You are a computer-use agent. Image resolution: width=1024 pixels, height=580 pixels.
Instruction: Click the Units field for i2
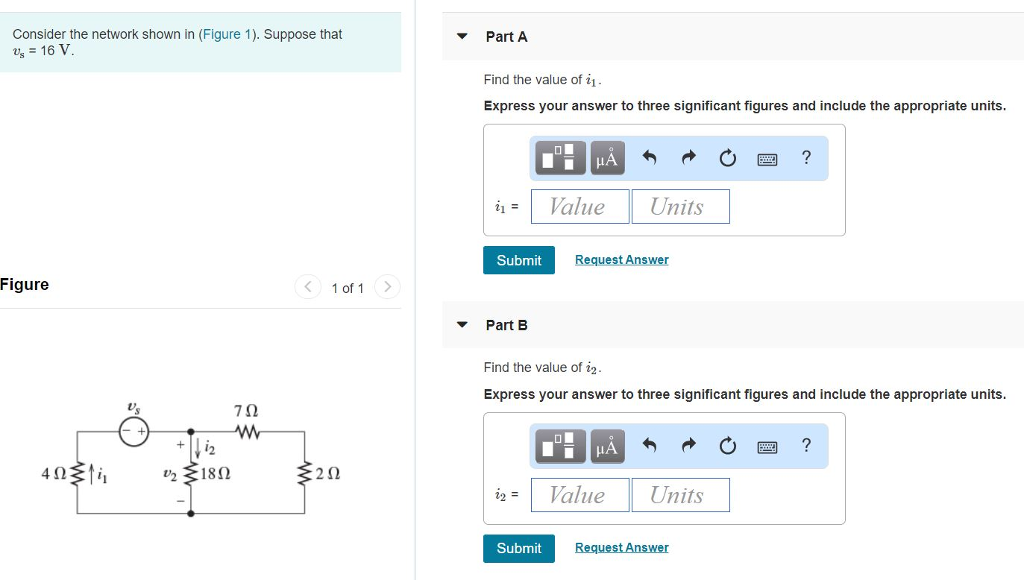681,494
